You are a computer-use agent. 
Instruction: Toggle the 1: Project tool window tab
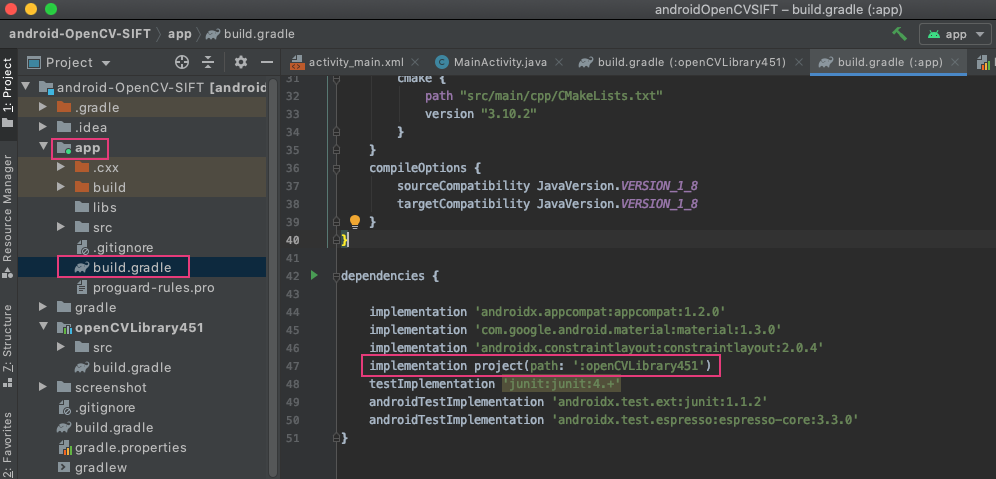8,93
